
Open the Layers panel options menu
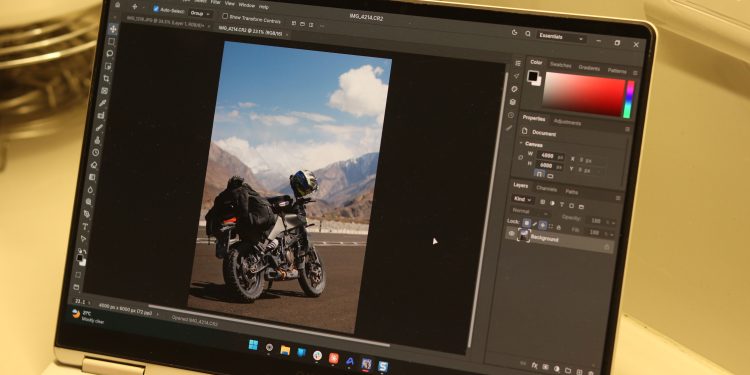point(618,198)
